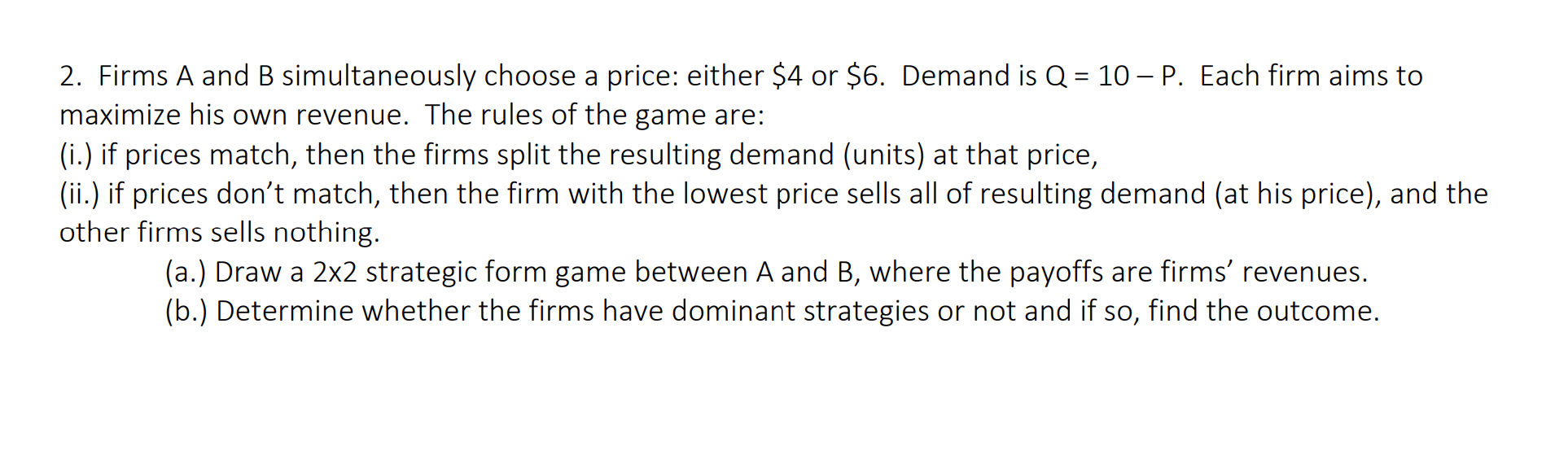
Task: Click the word "Draw" in part (a.)
Action: 247,272
